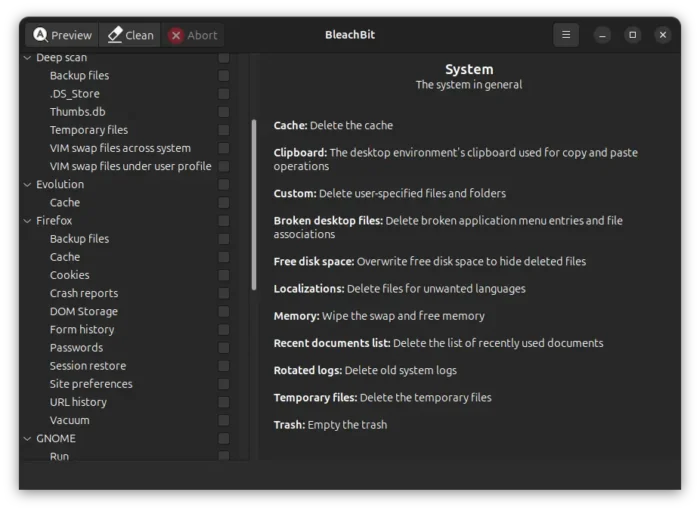
Task: Maximize the BleachBit window
Action: (x=632, y=35)
